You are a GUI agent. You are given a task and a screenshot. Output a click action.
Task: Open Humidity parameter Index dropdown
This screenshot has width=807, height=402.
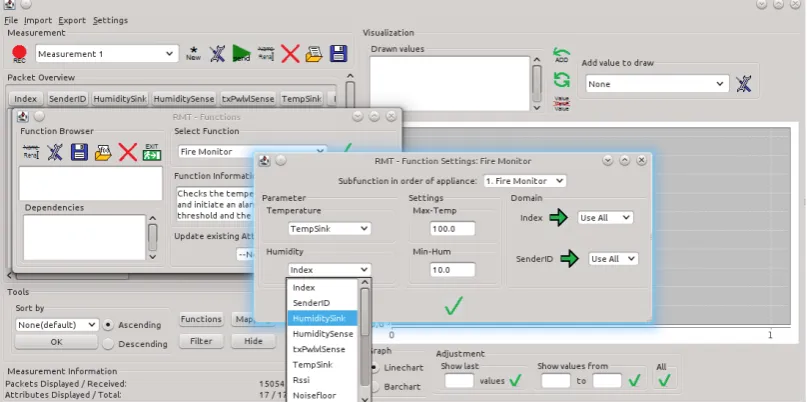(x=329, y=270)
